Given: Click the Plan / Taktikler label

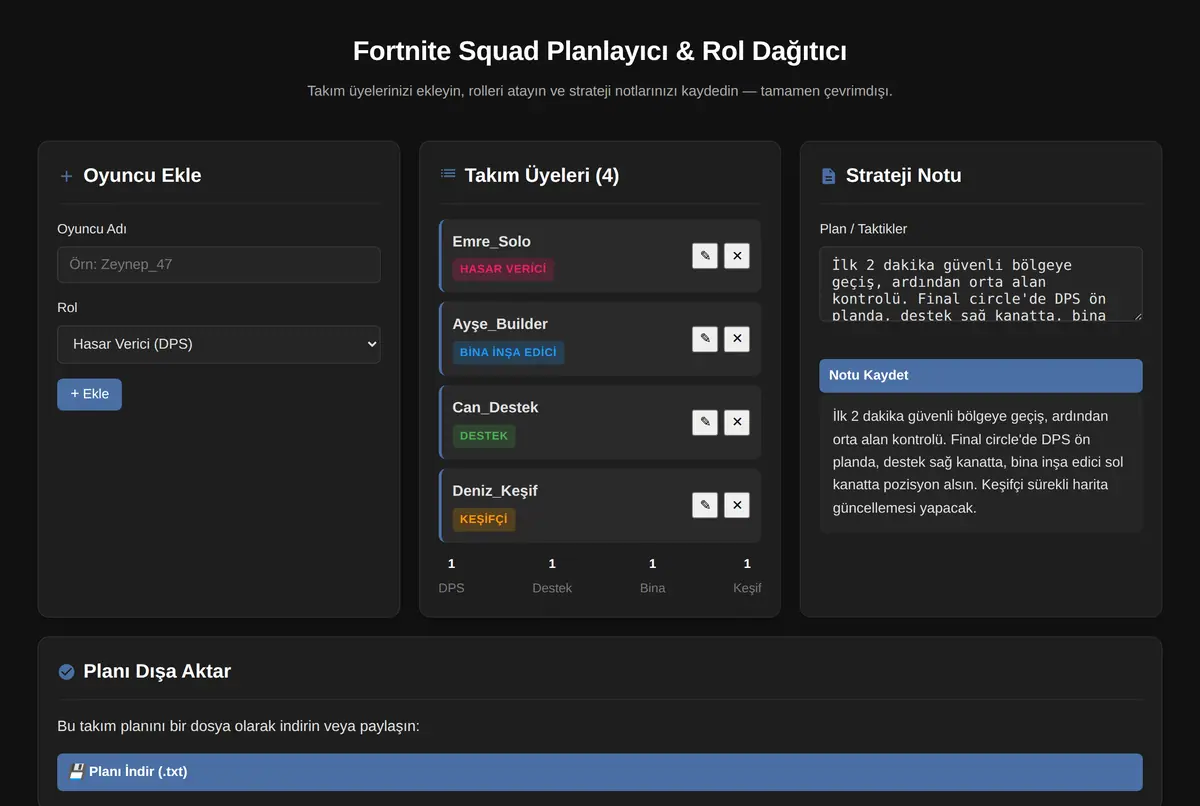Looking at the screenshot, I should click(863, 229).
